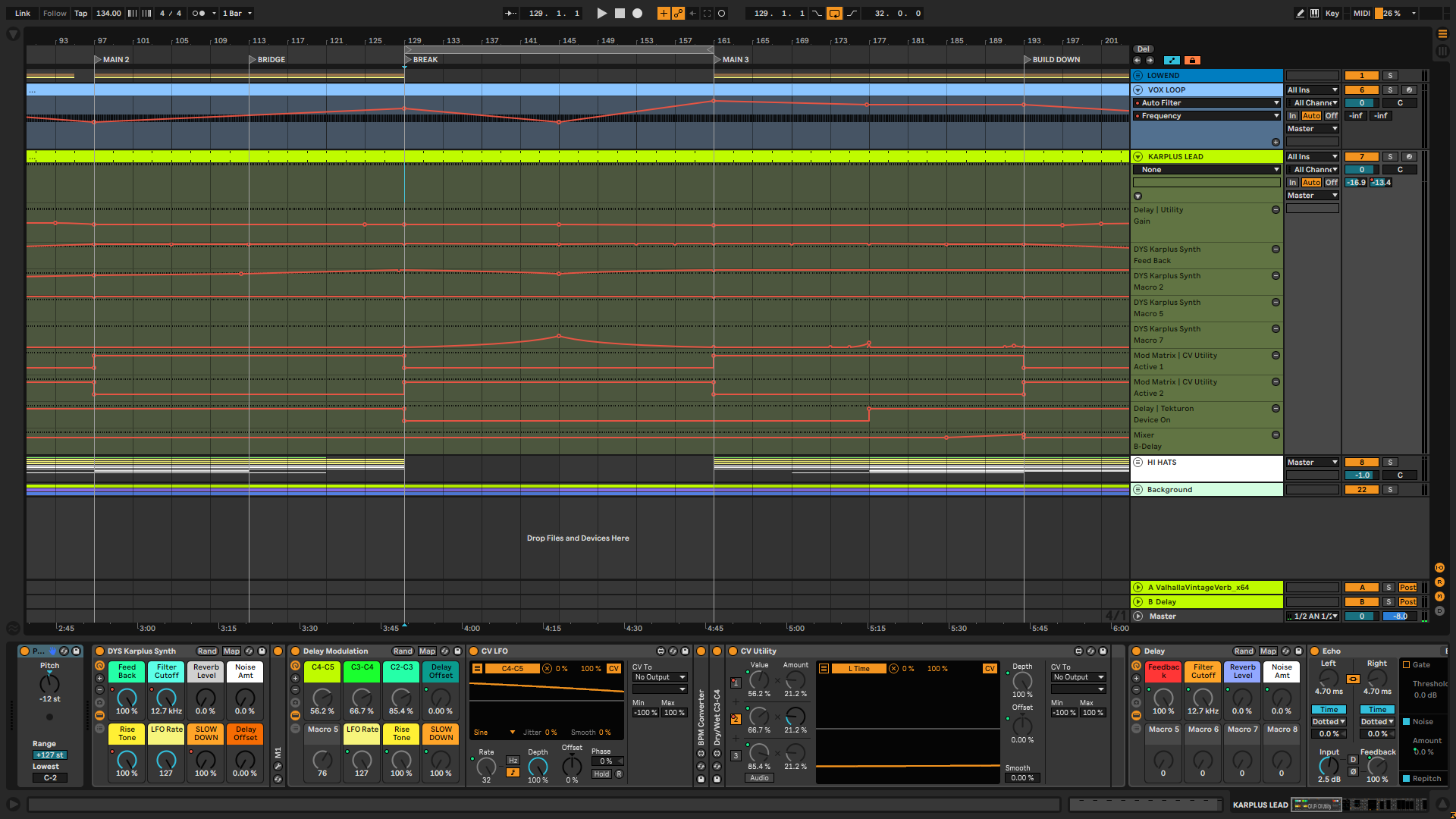The image size is (1456, 819).
Task: Toggle DYS Karplus Synth device on/off
Action: [99, 651]
